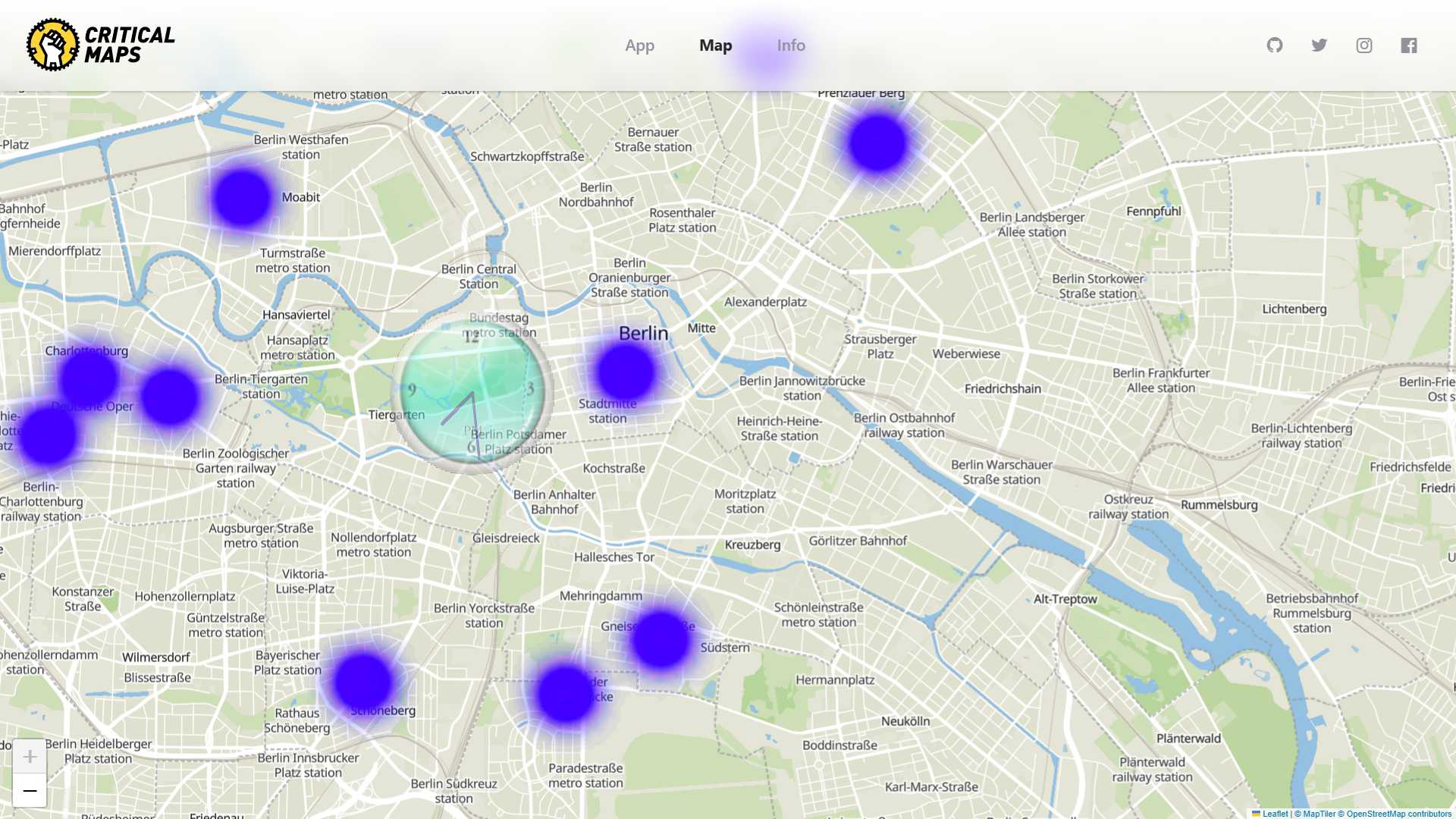
Task: Click the rider dot near Prenzlauer Berg
Action: [877, 143]
